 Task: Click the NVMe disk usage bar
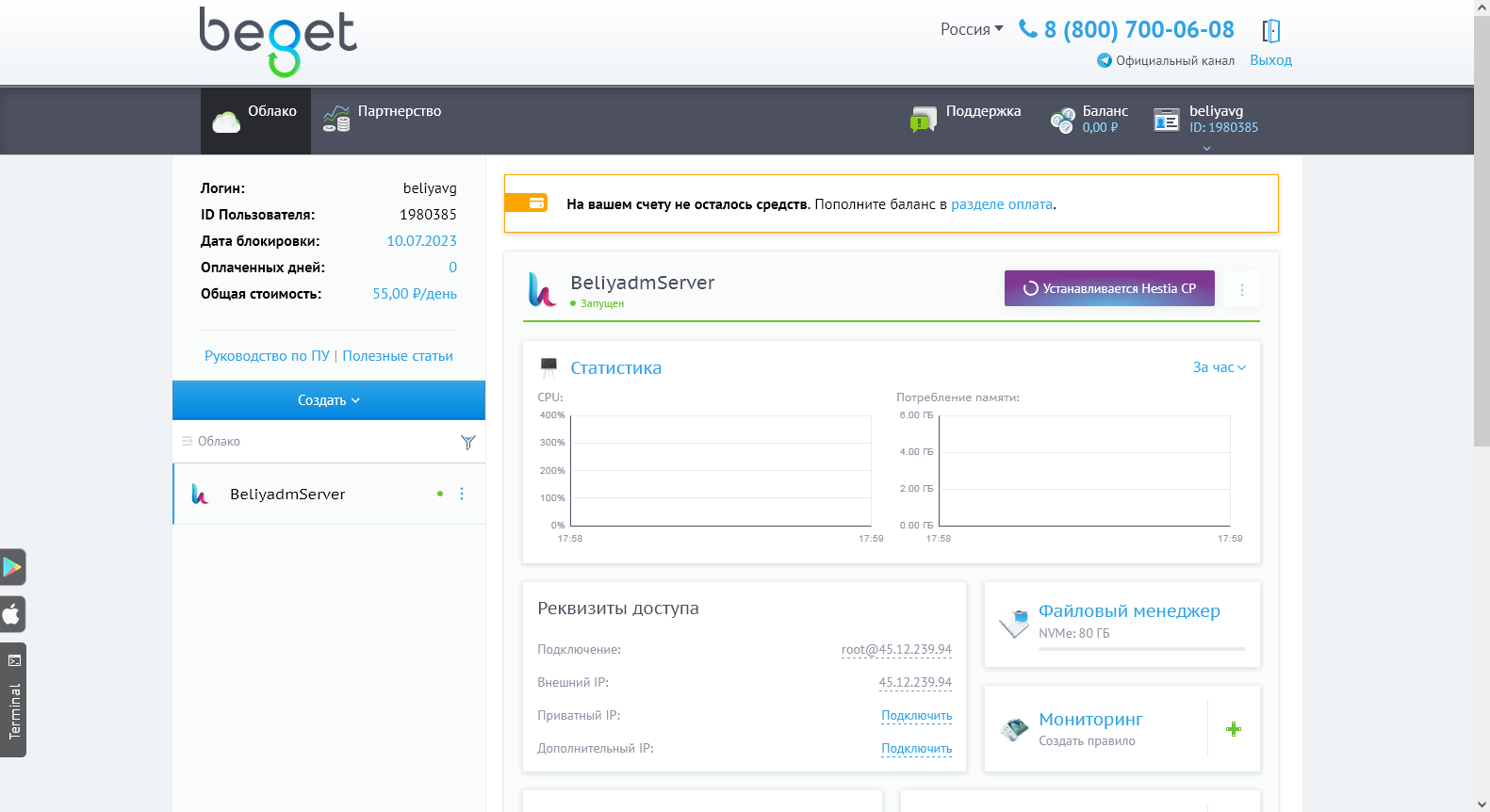1142,649
